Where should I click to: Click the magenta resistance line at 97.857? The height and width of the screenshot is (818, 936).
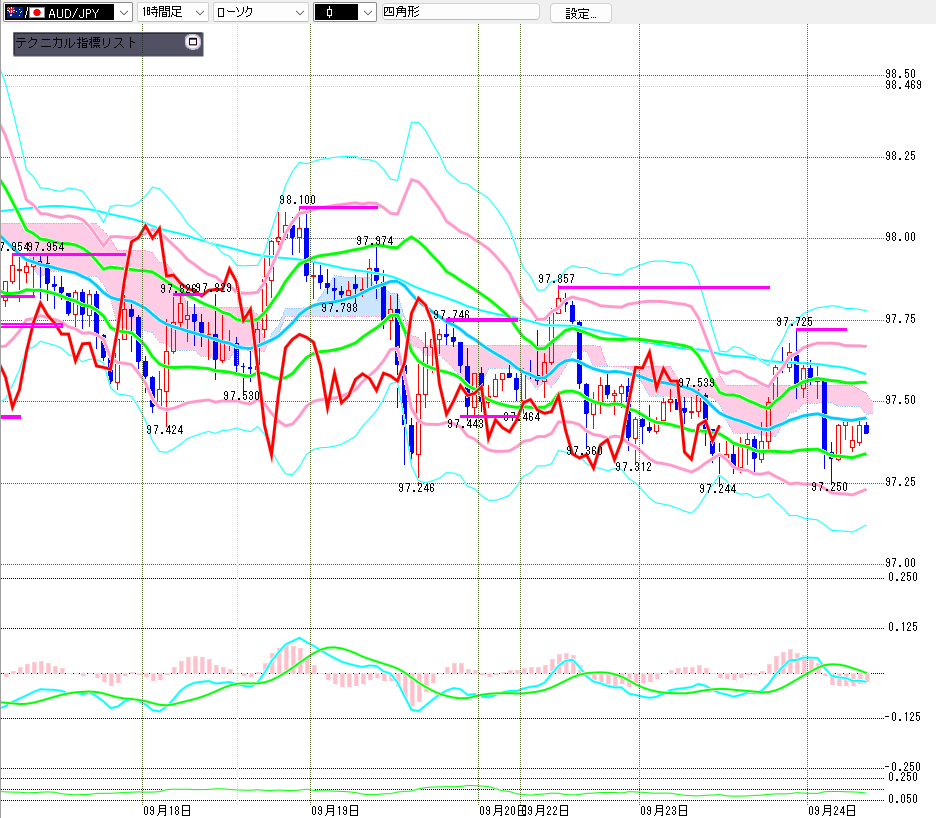point(664,287)
